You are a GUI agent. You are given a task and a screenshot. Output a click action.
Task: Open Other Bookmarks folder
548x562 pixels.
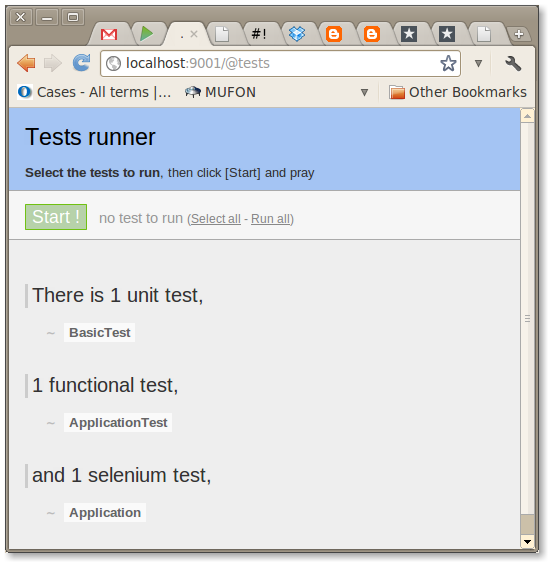pyautogui.click(x=458, y=92)
